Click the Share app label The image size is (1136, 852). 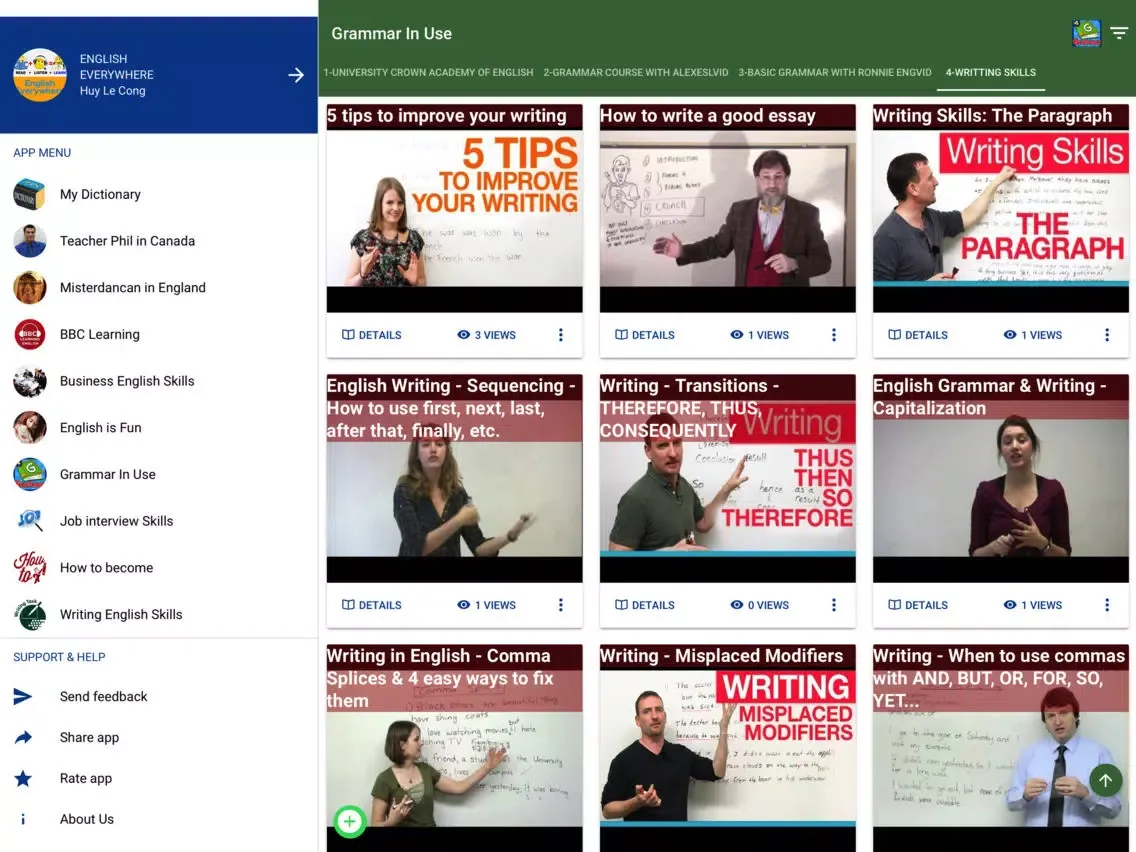(x=89, y=738)
